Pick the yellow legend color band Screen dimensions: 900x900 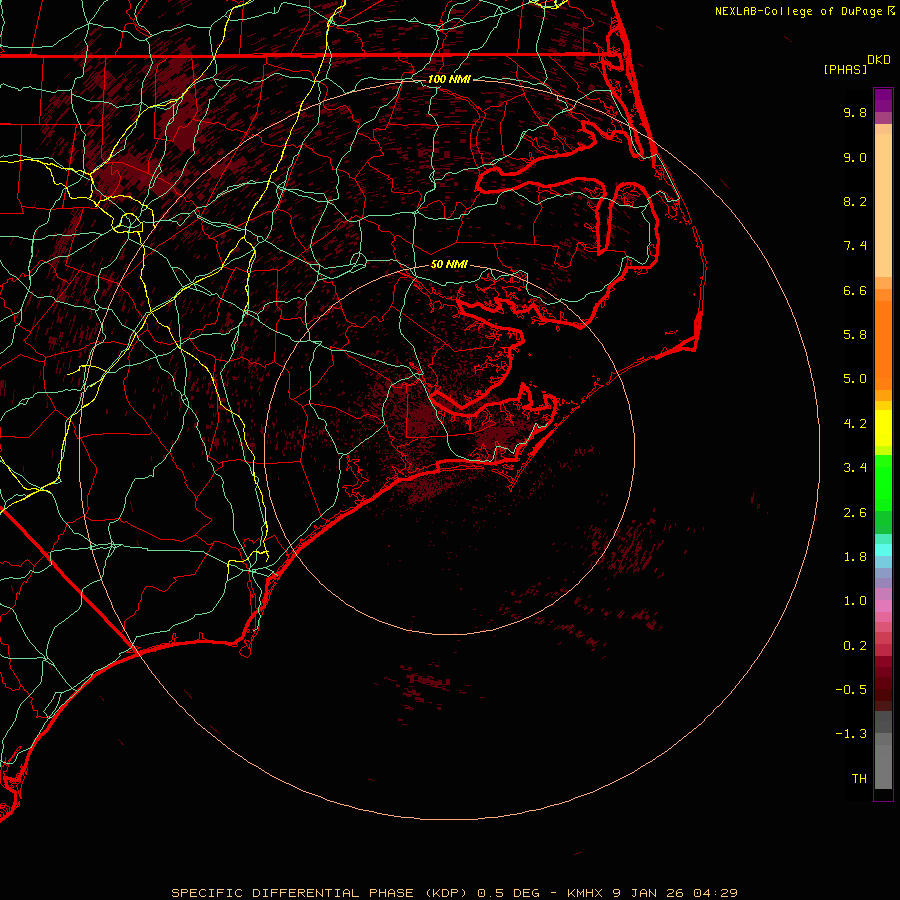pos(883,428)
